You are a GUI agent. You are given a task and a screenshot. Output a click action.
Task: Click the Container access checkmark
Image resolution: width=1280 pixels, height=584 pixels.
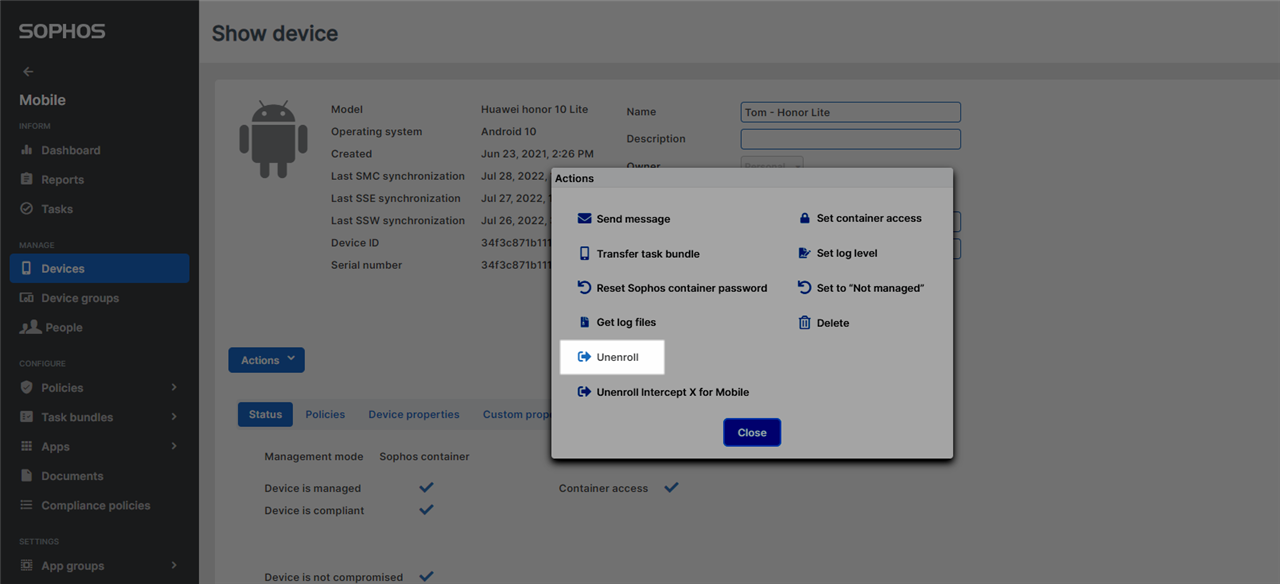pos(672,488)
